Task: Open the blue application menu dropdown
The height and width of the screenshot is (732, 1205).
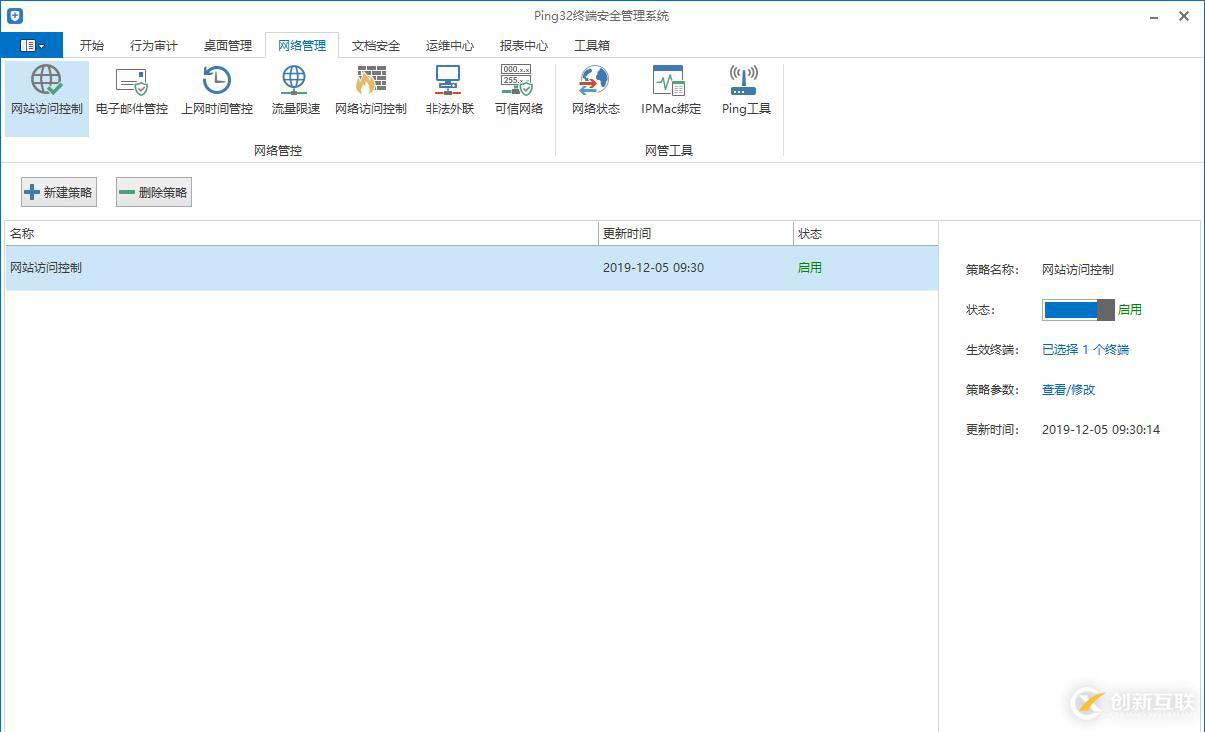Action: coord(32,45)
